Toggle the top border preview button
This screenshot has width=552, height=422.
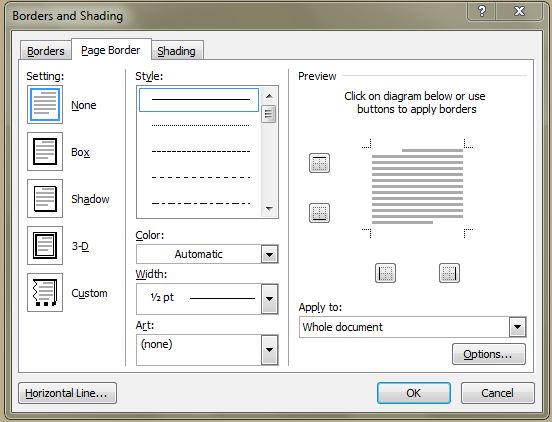tap(319, 163)
